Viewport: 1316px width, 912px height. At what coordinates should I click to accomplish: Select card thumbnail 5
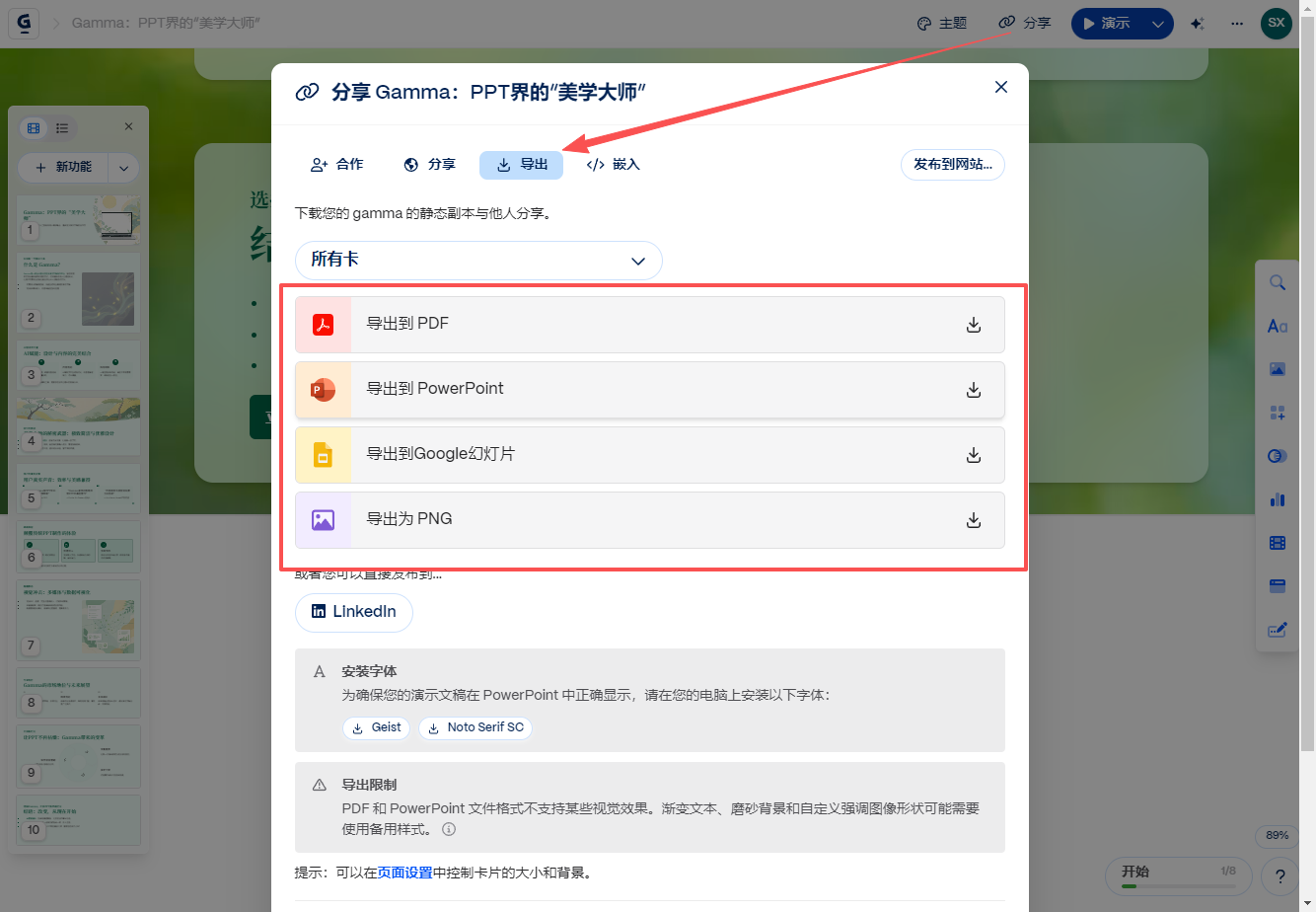pyautogui.click(x=78, y=489)
